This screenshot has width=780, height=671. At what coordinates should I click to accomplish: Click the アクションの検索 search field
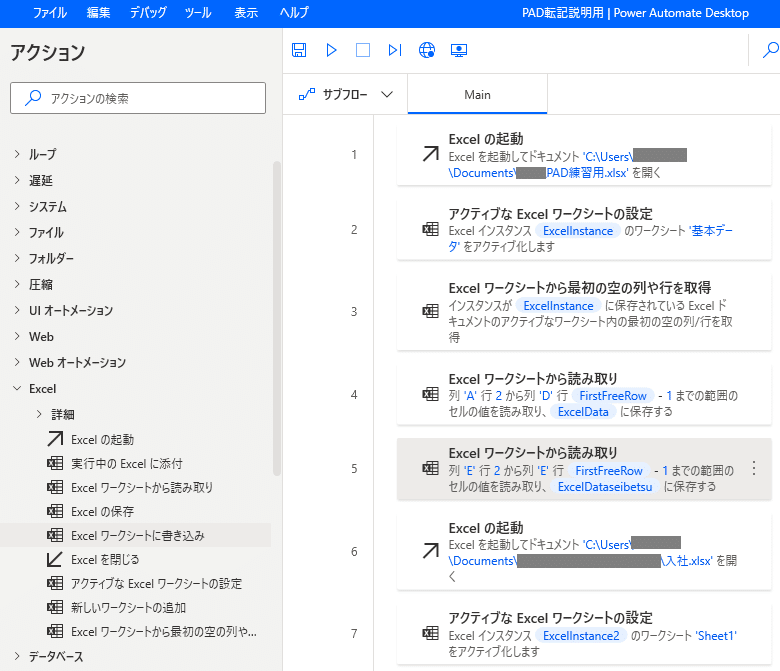[138, 98]
